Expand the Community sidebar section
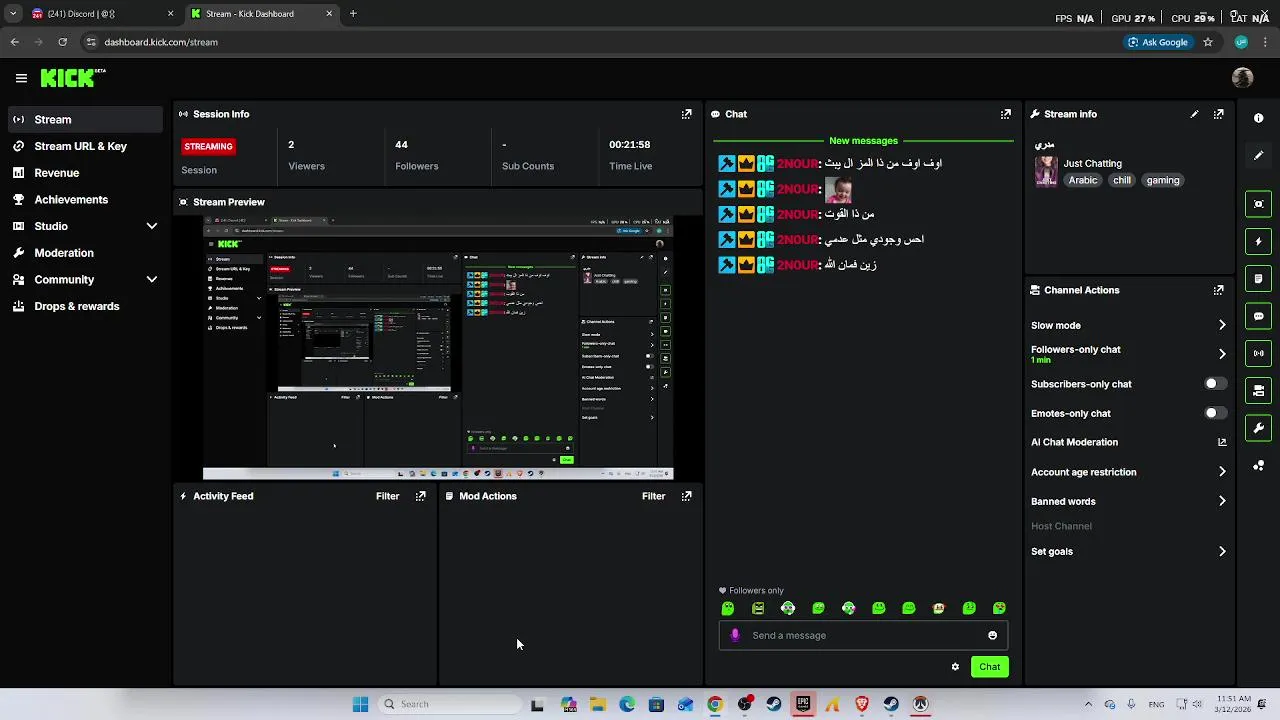Viewport: 1280px width, 720px height. point(152,280)
